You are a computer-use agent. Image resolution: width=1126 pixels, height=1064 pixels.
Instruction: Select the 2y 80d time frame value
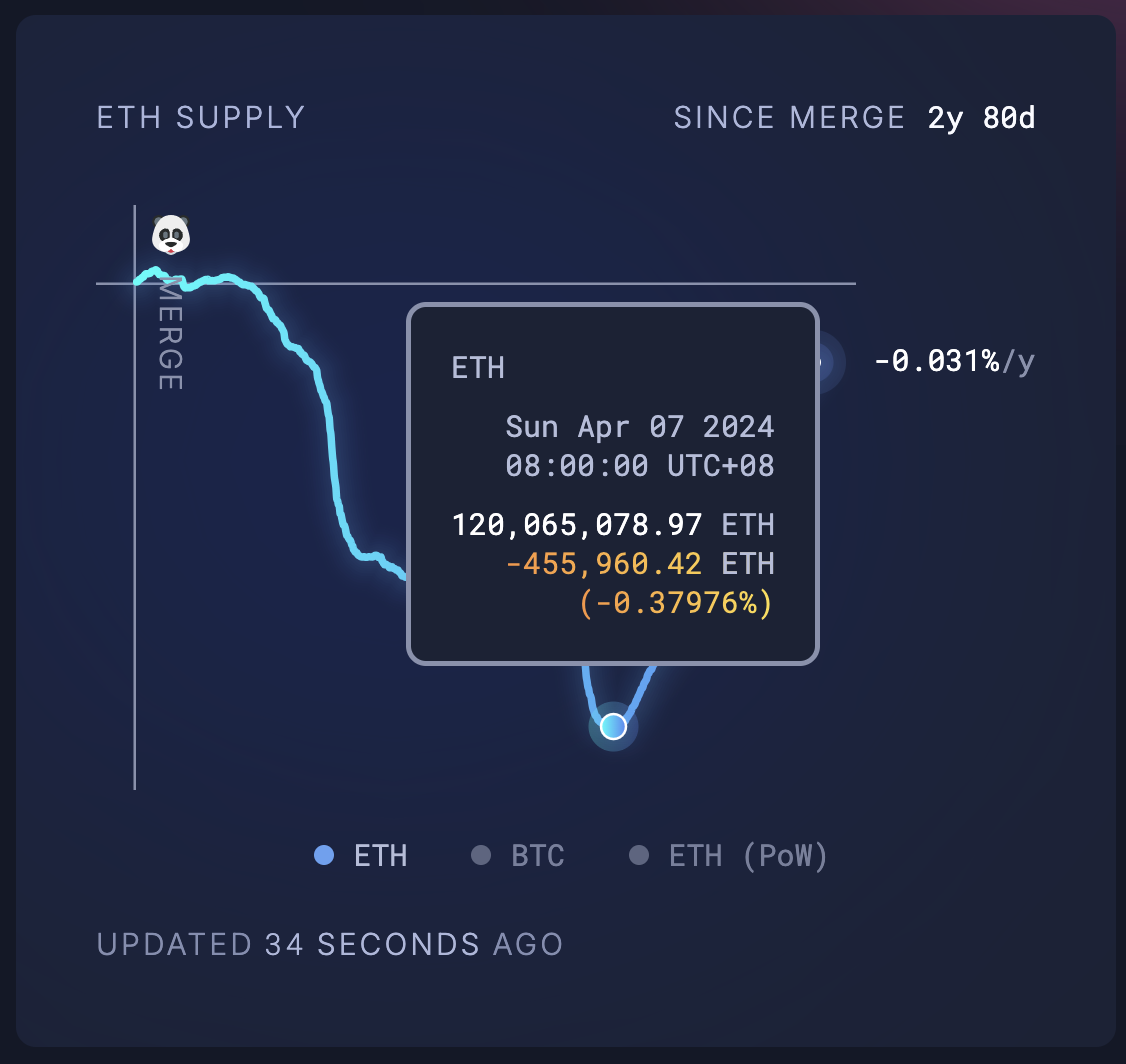pos(981,118)
